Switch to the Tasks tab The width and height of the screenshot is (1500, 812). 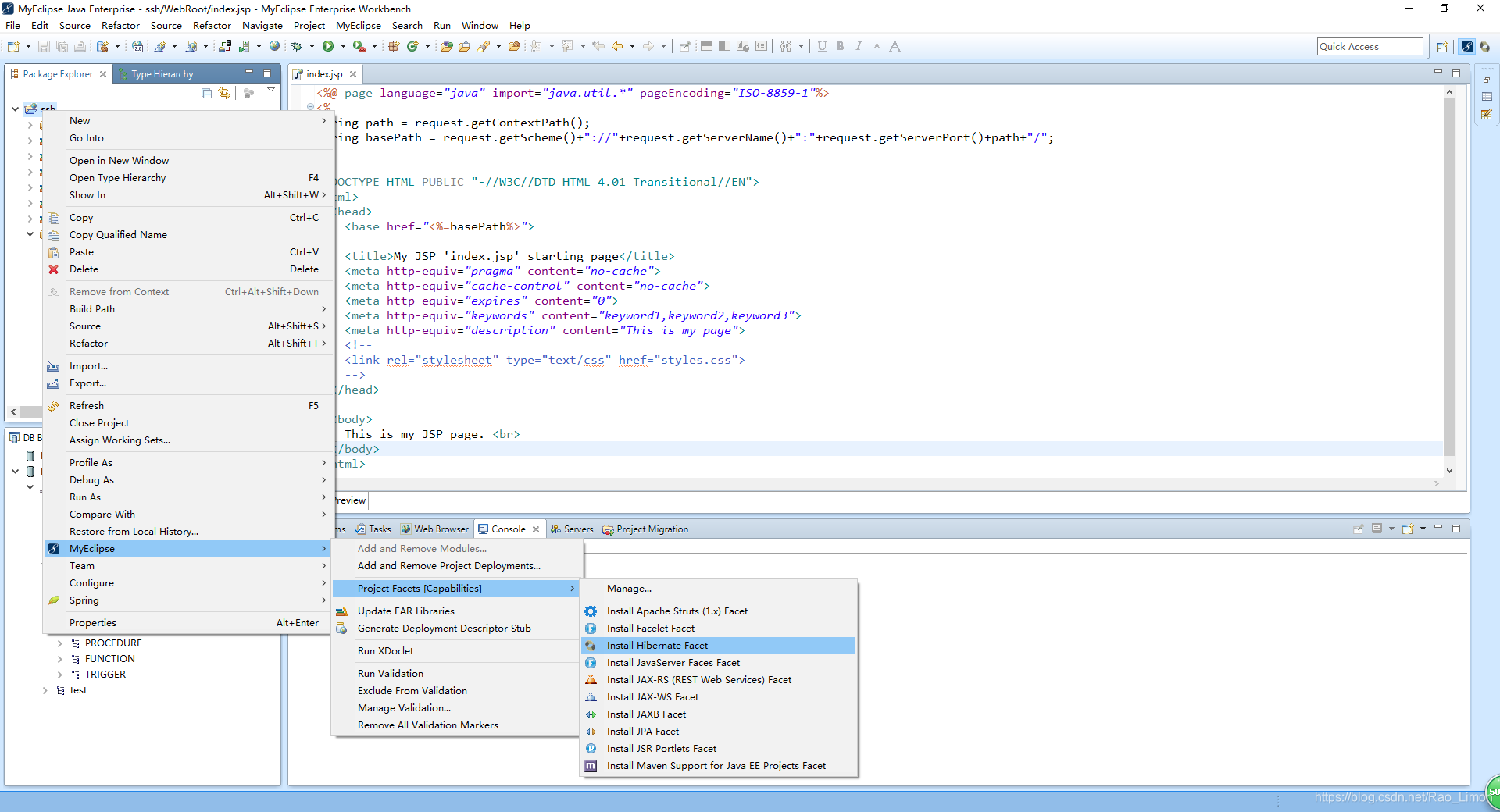[x=373, y=529]
